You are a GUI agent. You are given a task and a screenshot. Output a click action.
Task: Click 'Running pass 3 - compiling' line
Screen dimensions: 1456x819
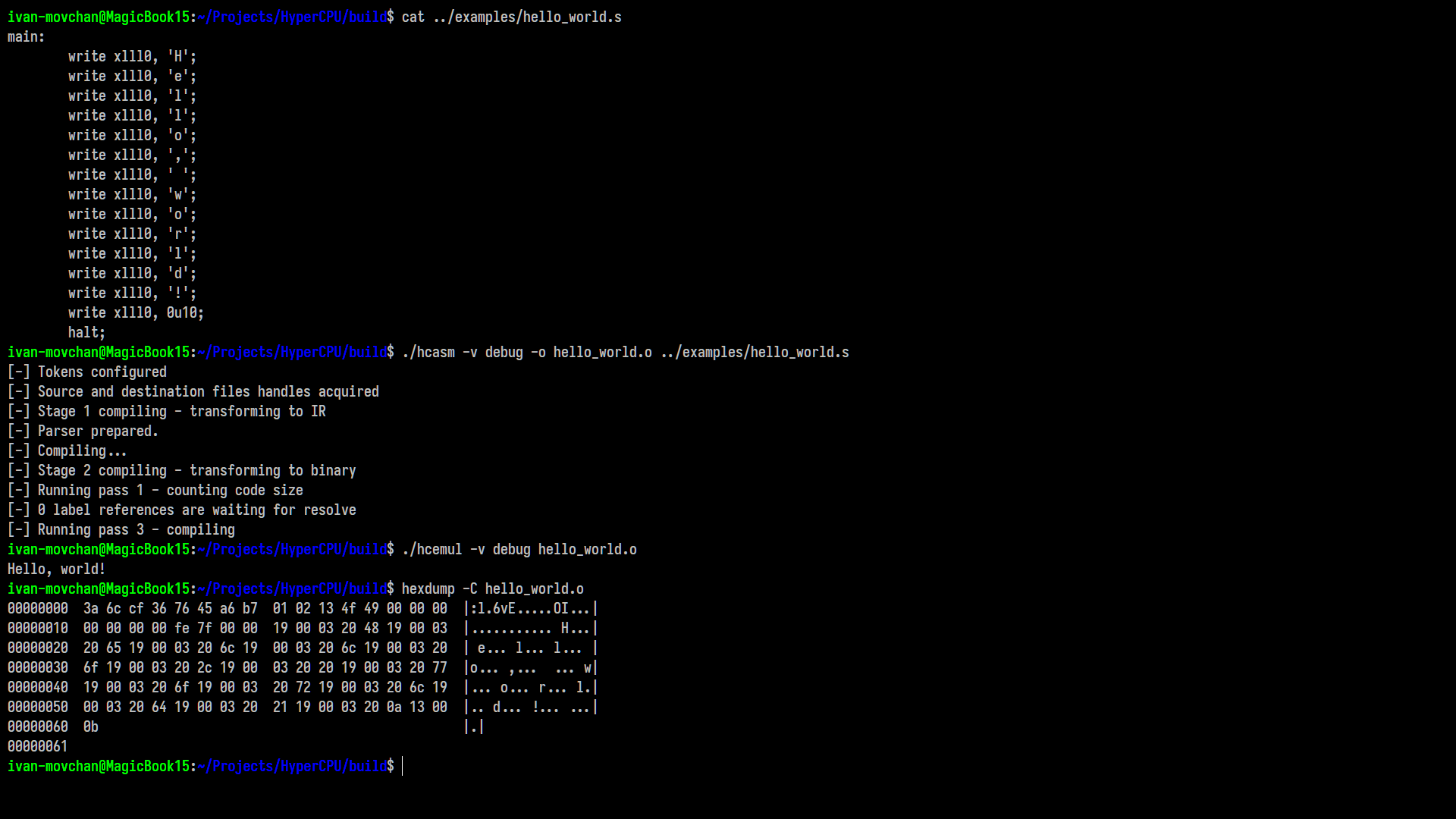136,529
